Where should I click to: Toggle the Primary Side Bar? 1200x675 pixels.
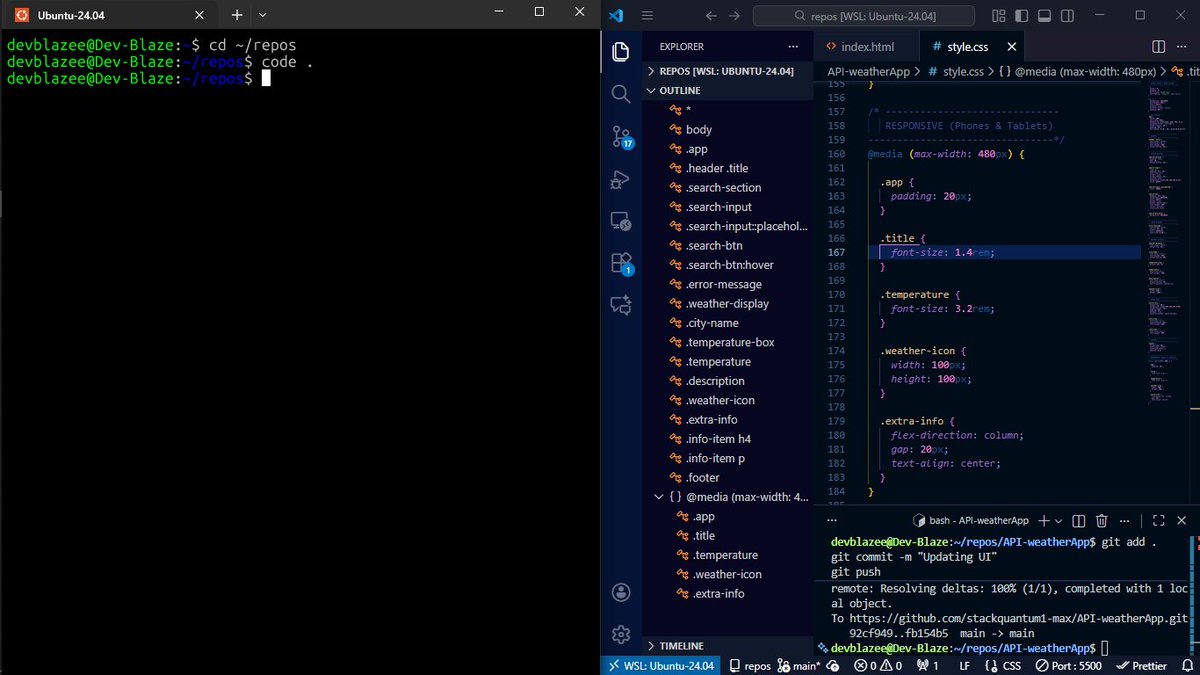[x=1020, y=15]
